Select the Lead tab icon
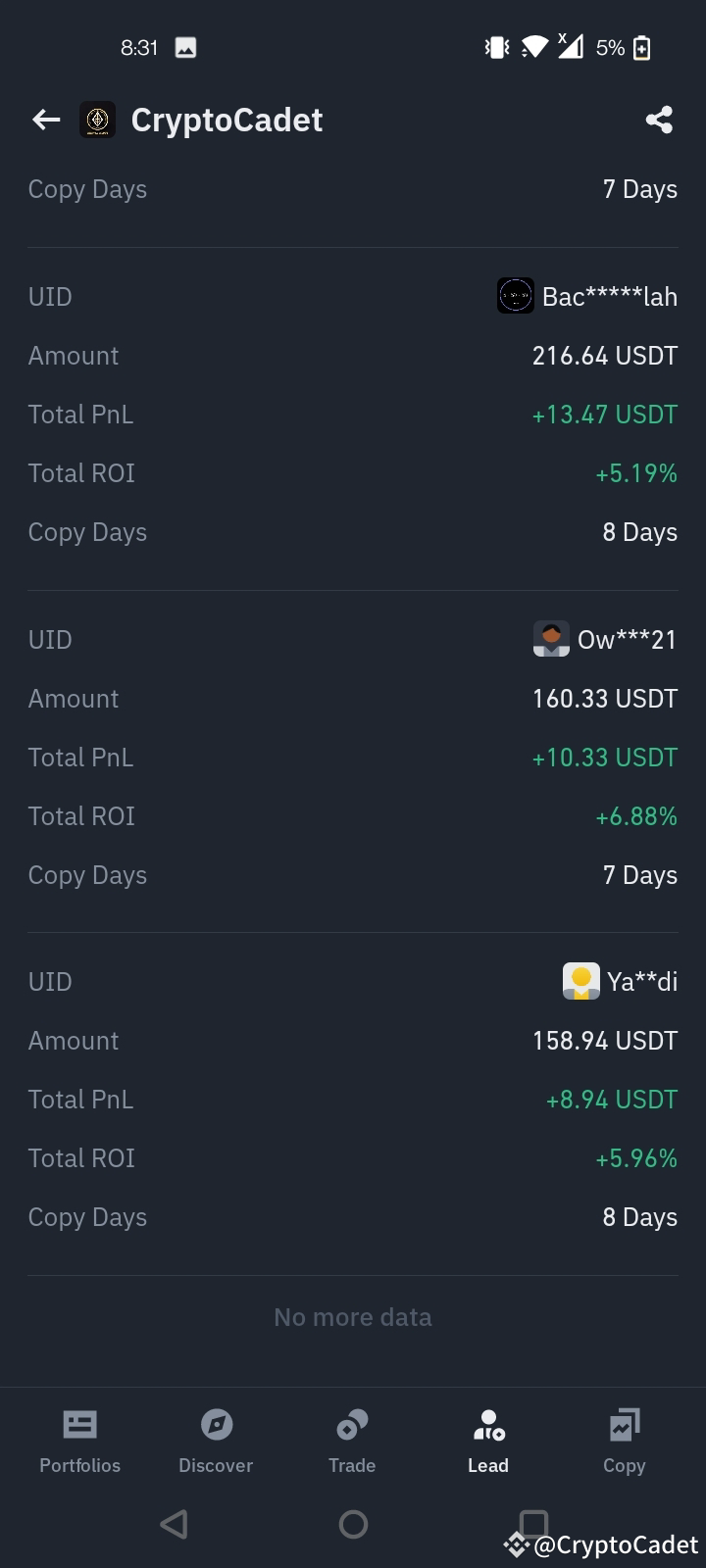The image size is (706, 1568). point(488,1424)
